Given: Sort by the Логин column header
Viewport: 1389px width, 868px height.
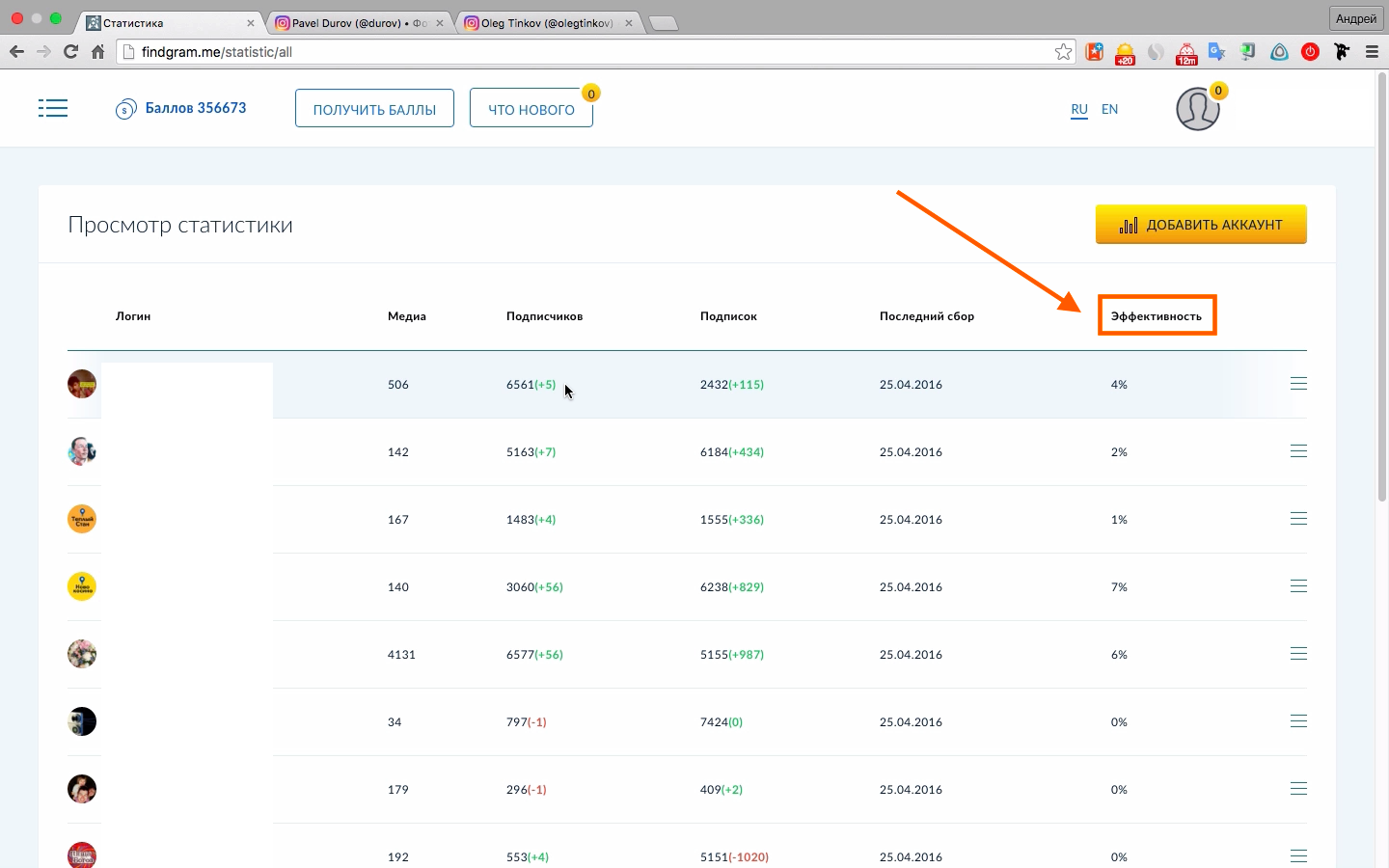Looking at the screenshot, I should [x=133, y=316].
